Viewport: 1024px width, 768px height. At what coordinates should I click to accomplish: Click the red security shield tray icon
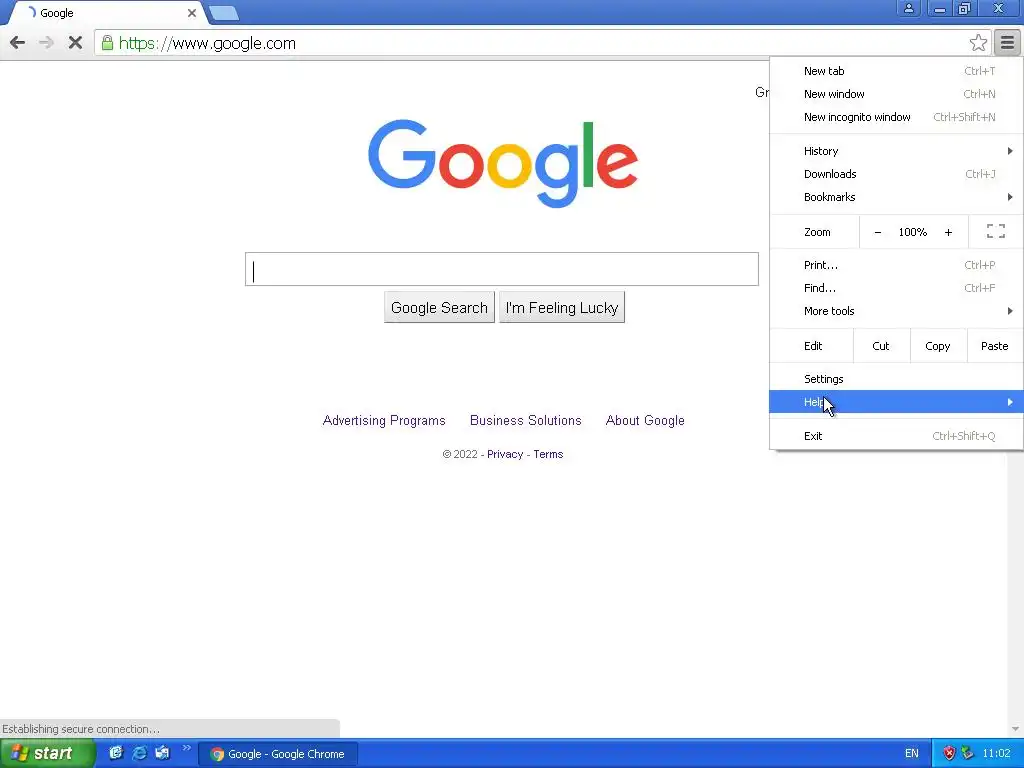tap(949, 753)
